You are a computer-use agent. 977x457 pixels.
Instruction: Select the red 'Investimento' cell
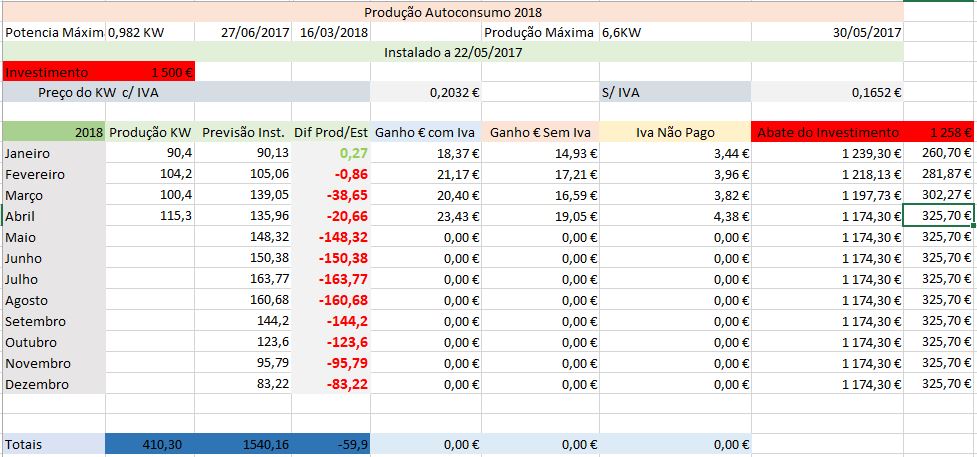pos(54,72)
